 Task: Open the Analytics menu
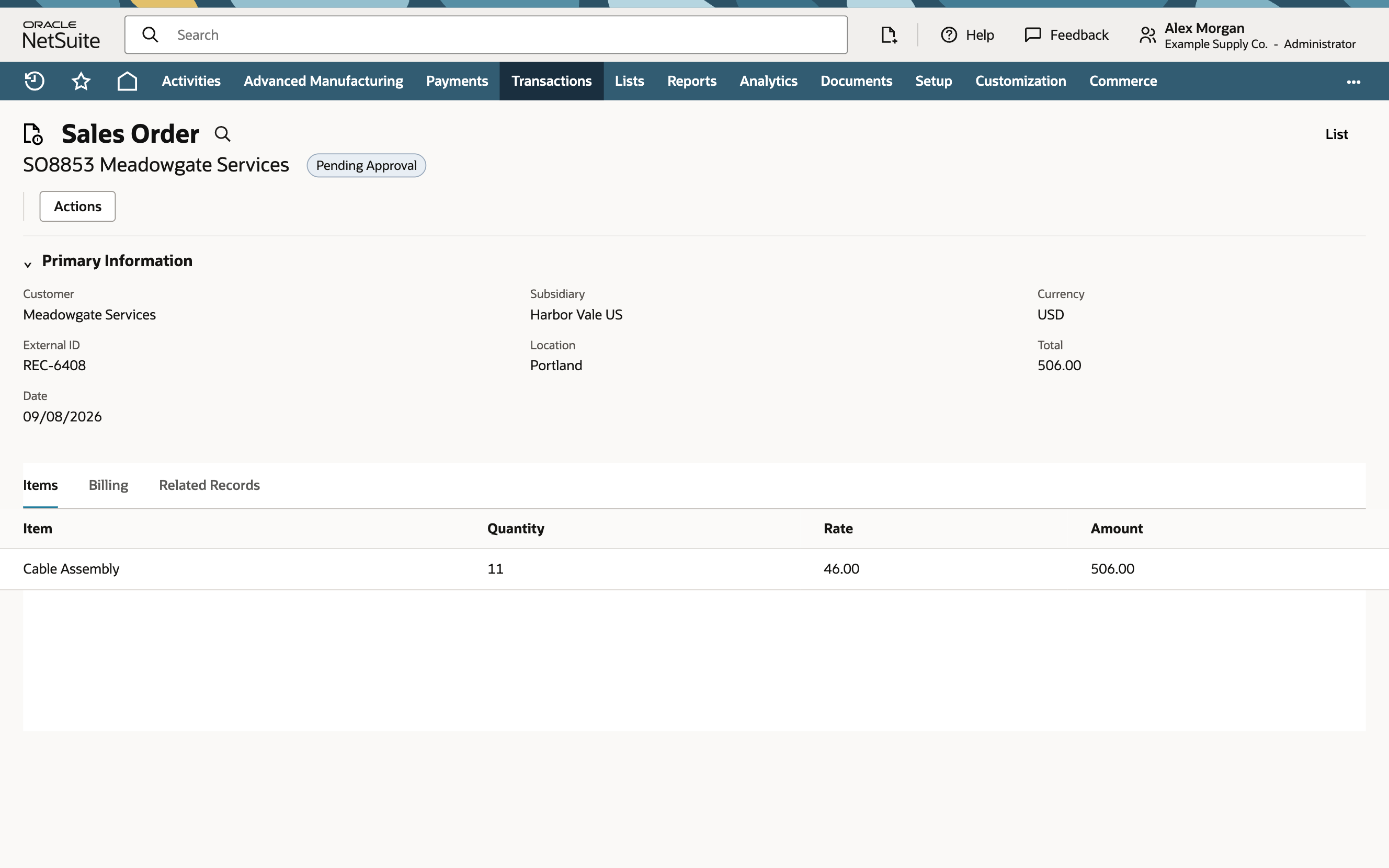tap(768, 81)
